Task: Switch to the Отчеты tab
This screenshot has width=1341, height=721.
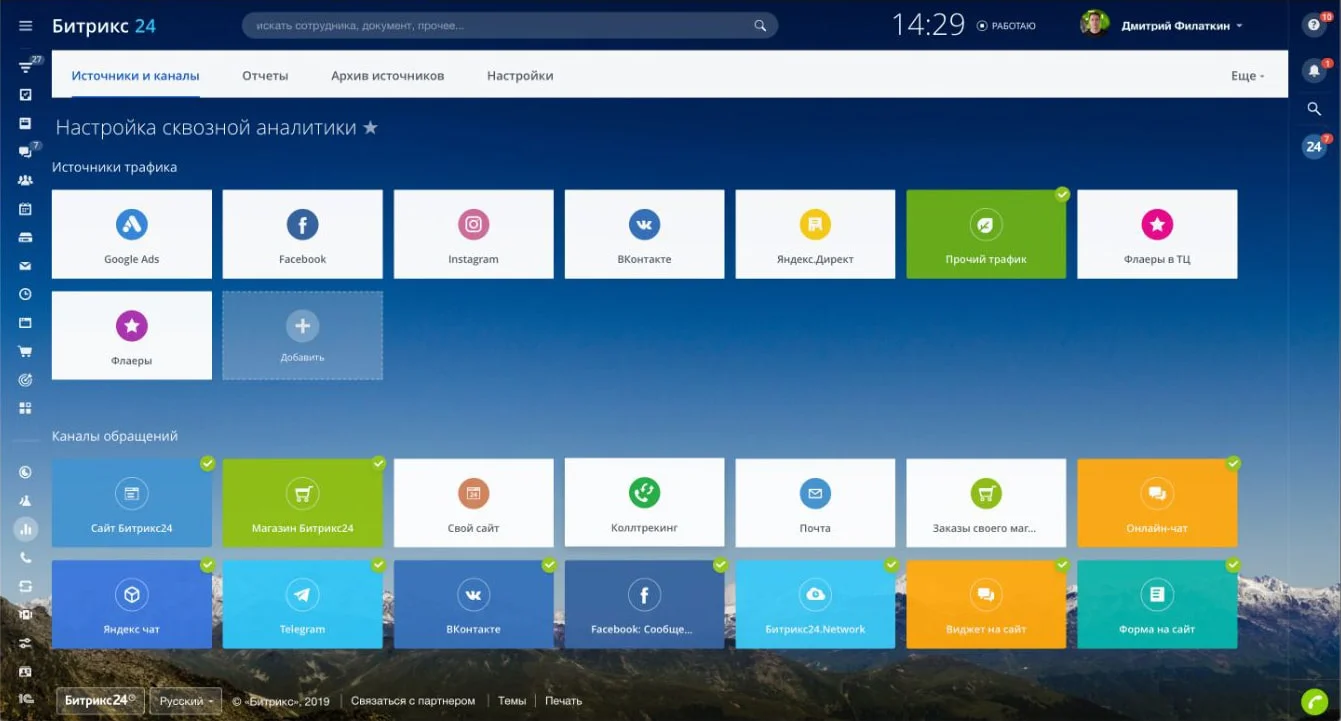Action: [265, 76]
